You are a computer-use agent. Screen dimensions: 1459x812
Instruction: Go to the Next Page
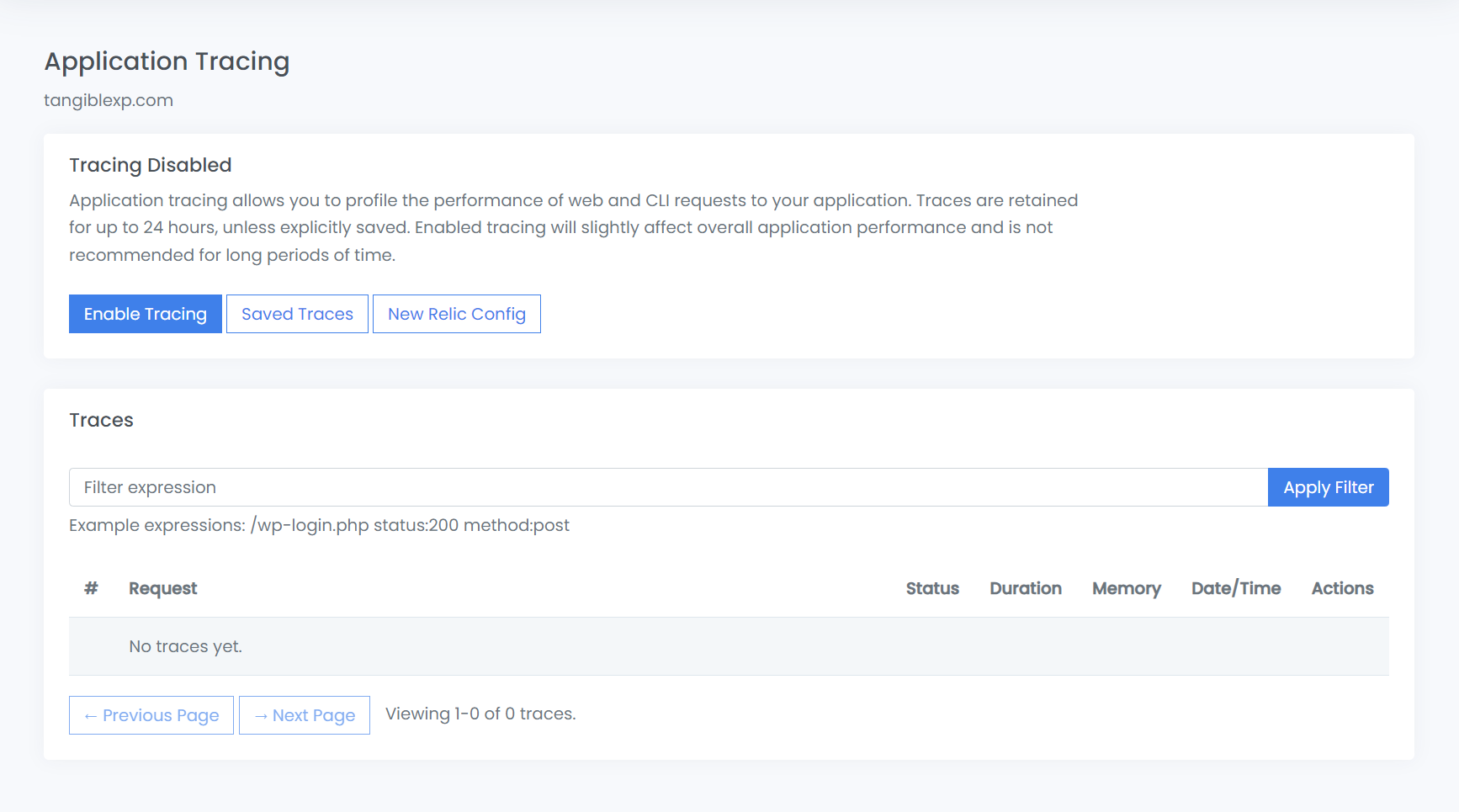[x=305, y=715]
